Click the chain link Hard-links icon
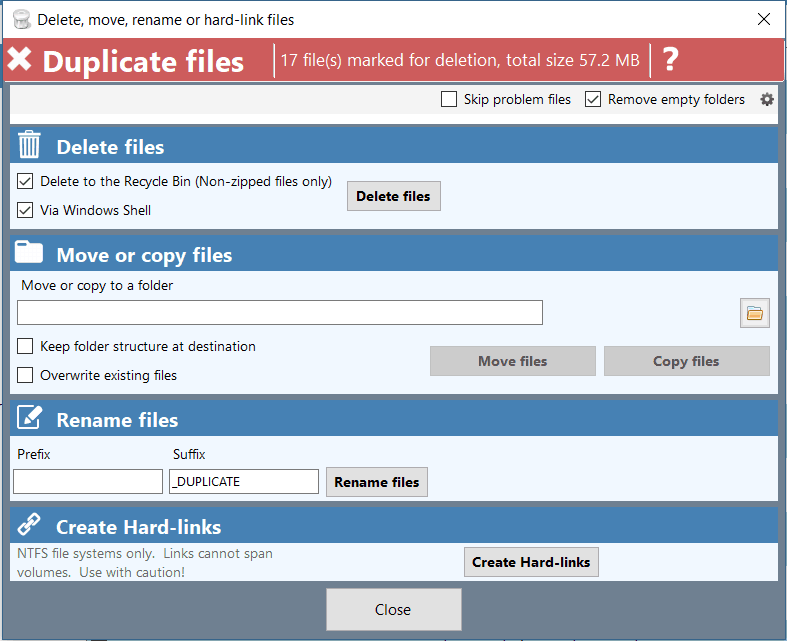The height and width of the screenshot is (641, 787). tap(29, 524)
